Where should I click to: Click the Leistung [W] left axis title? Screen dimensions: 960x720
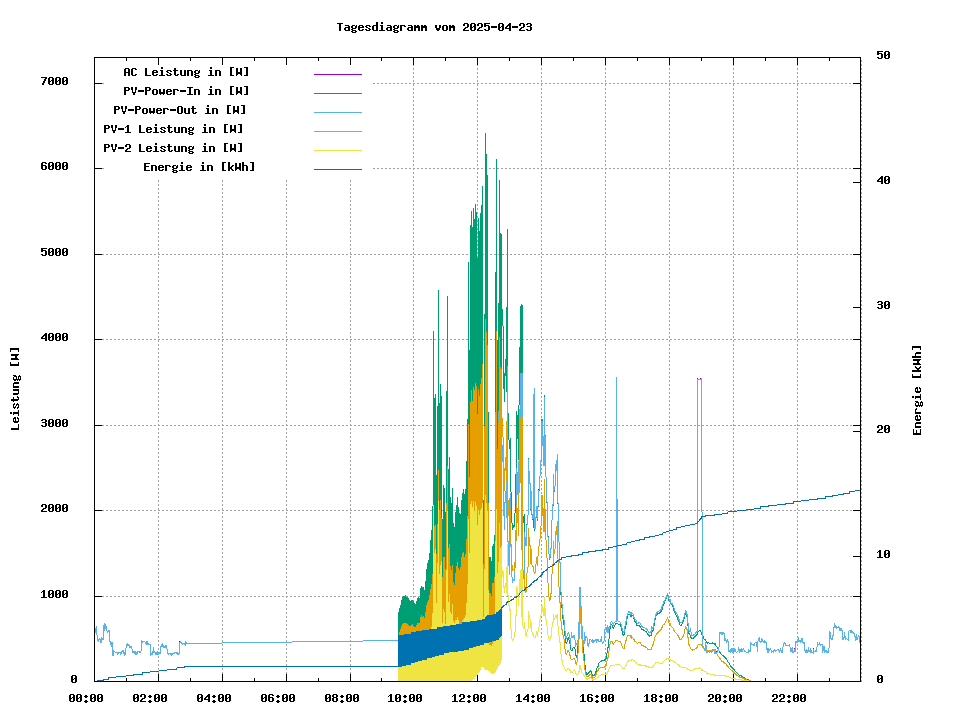(16, 389)
